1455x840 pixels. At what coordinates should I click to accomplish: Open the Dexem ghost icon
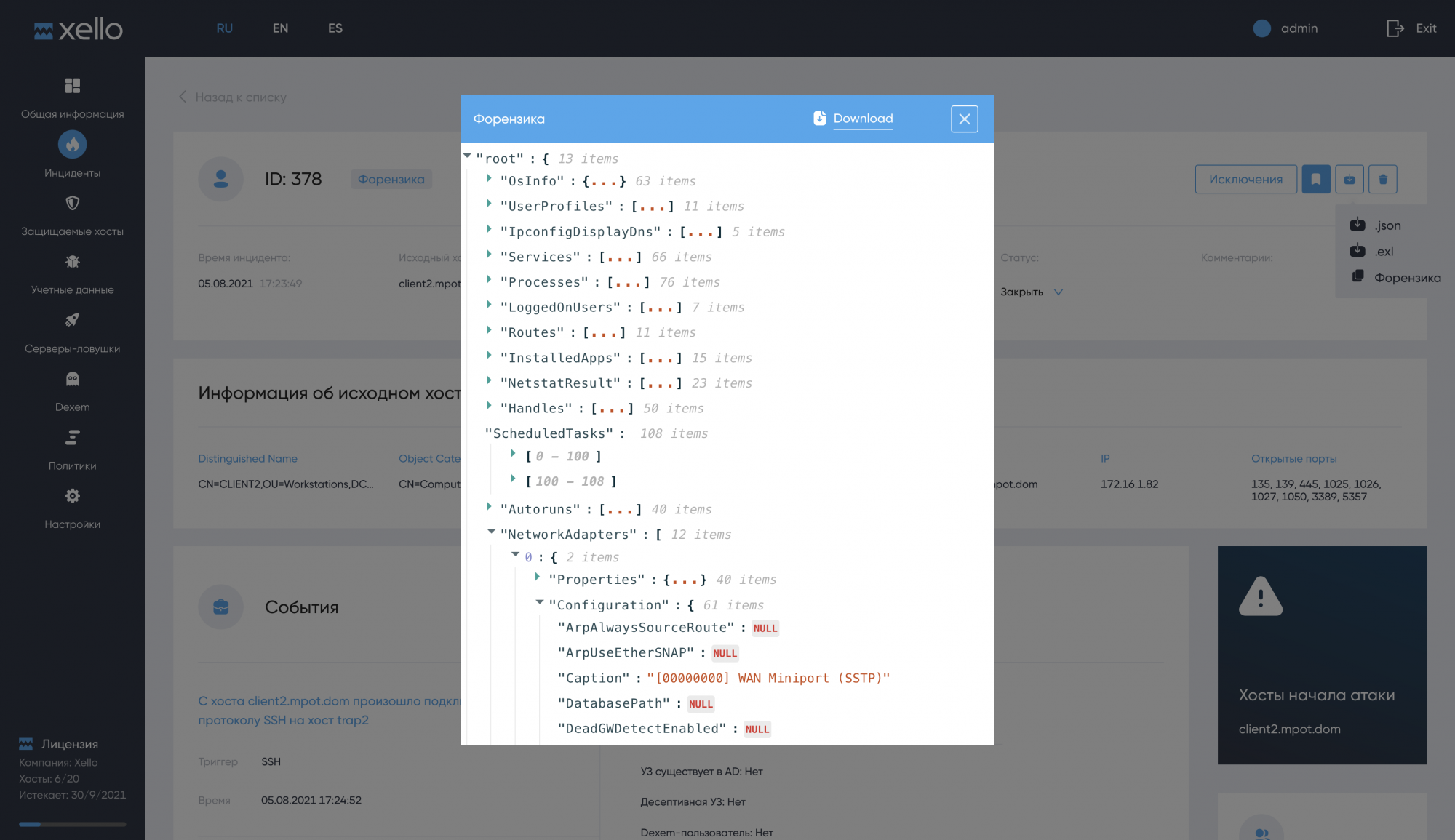click(x=72, y=379)
